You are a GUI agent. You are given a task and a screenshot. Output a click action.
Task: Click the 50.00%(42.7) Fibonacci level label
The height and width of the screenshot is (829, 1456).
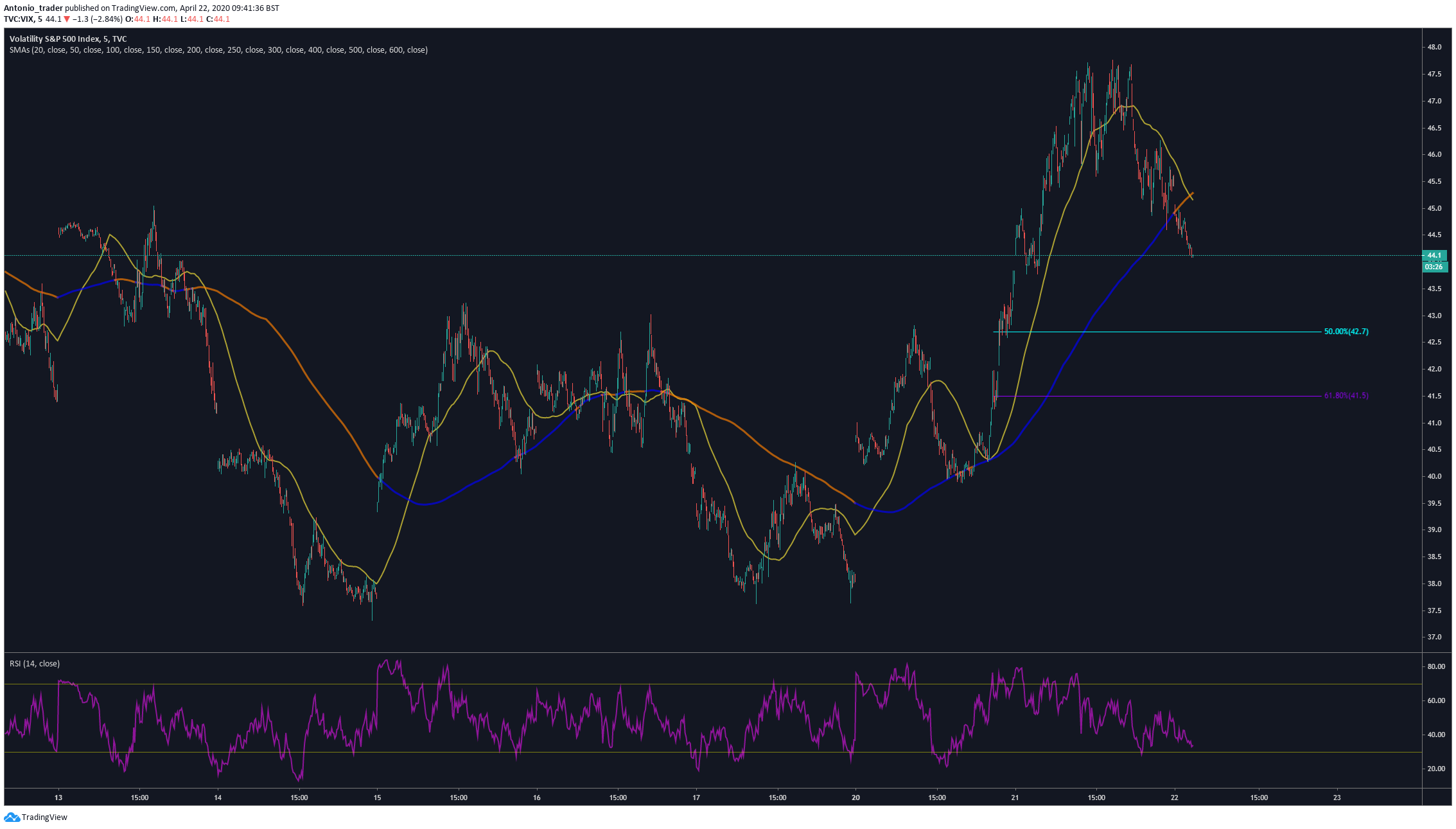[1346, 332]
